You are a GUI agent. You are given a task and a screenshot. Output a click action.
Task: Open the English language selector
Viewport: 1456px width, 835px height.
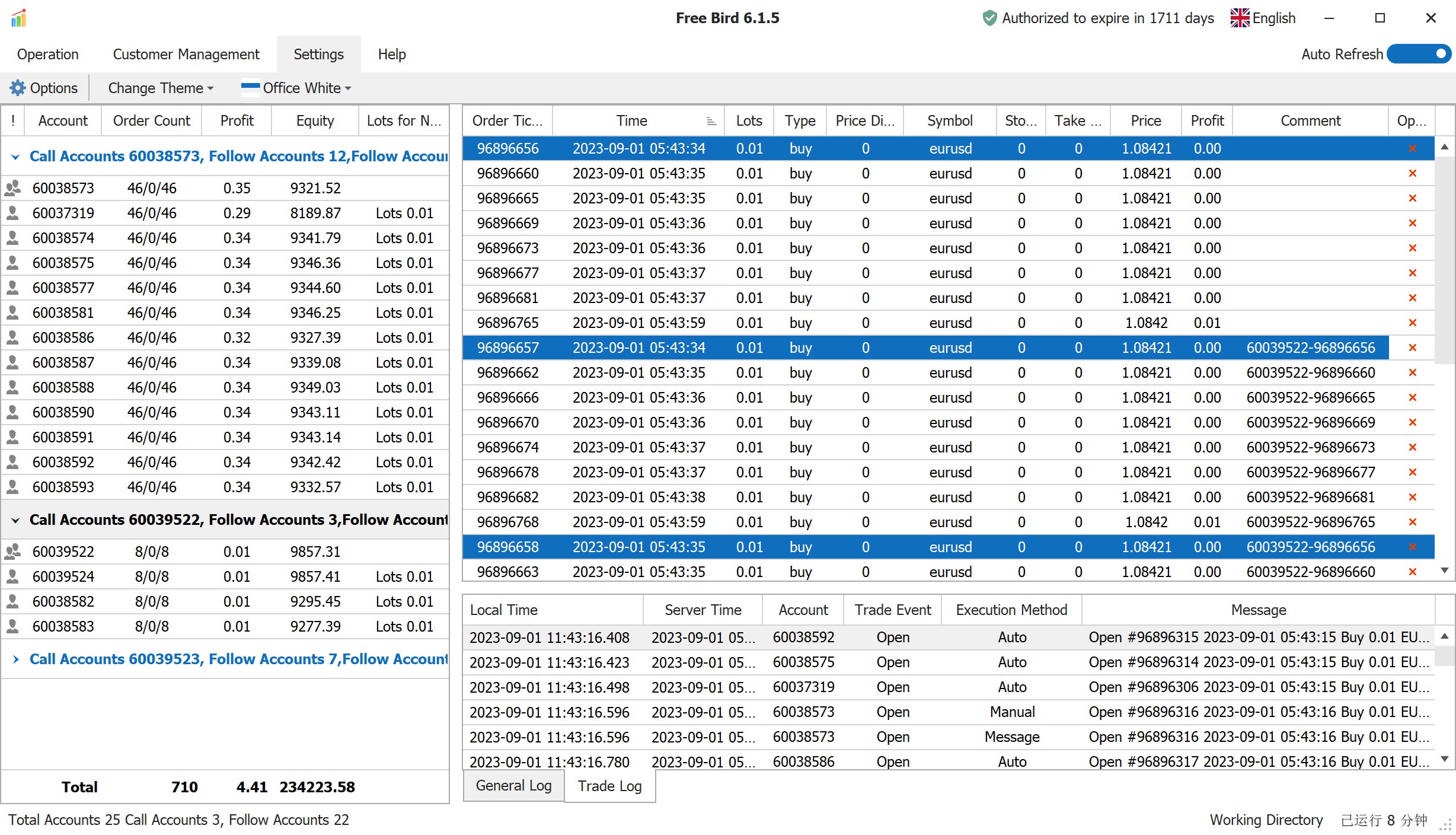coord(1263,18)
